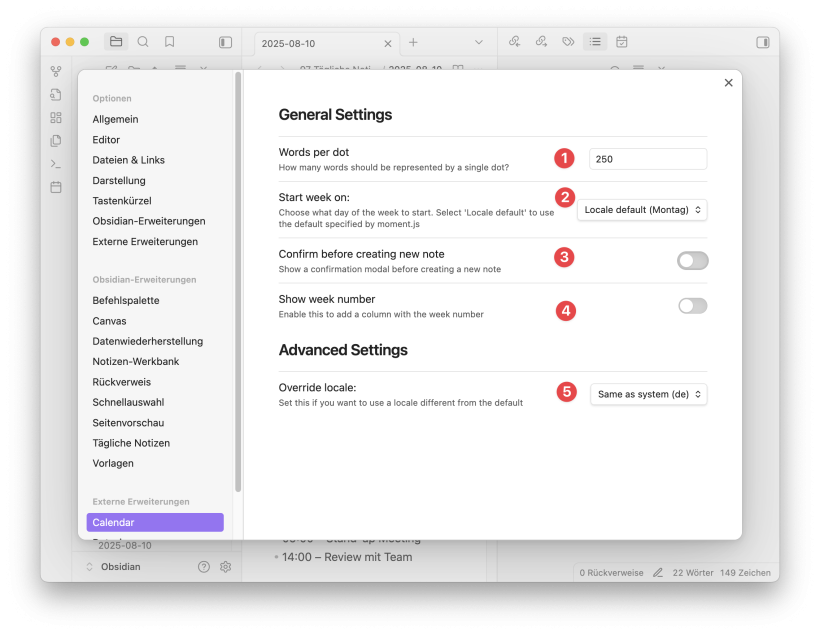Screen dimensions: 820x635
Task: Open Obsidian-Erweiterungen settings entry
Action: point(149,221)
